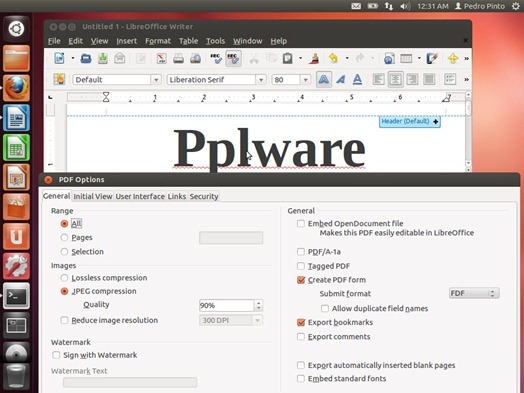Open Page Preview icon

(195, 58)
